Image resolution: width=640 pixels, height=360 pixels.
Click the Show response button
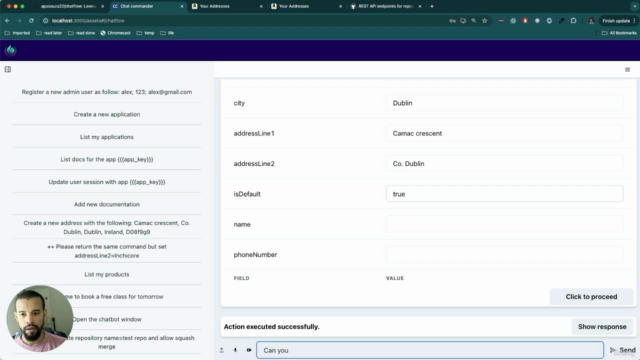602,327
